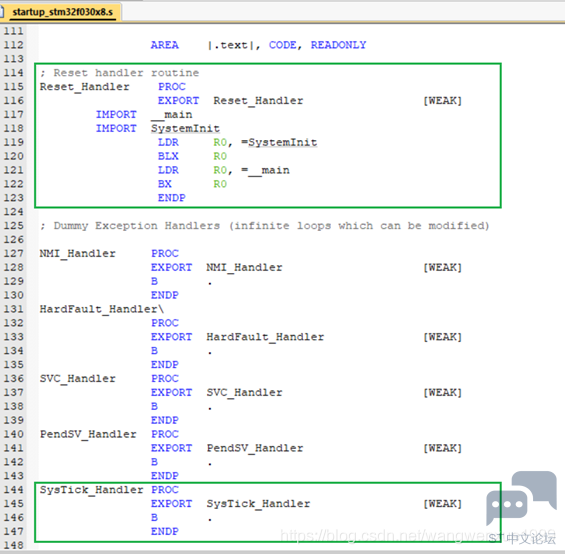Screen dimensions: 565x554
Task: Switch to the startup_stm32f030x8.s tab
Action: click(x=62, y=12)
